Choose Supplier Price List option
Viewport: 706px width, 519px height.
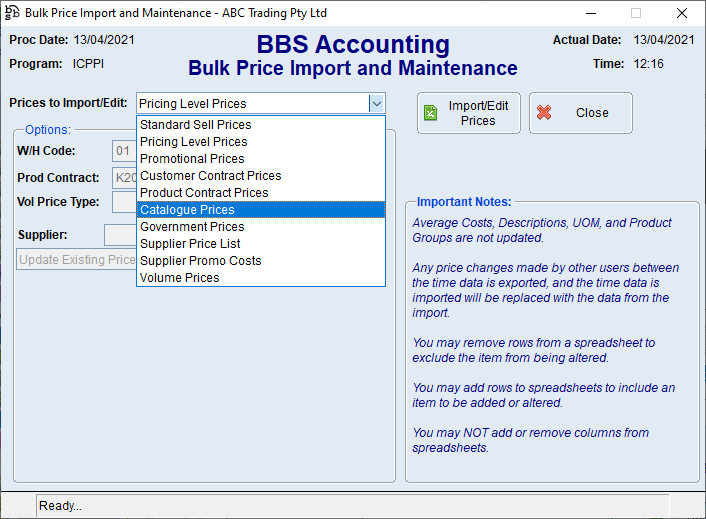(x=190, y=244)
